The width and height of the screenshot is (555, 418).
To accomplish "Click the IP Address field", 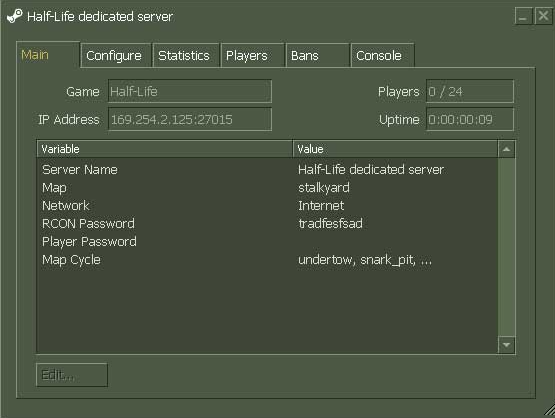I will coord(190,120).
